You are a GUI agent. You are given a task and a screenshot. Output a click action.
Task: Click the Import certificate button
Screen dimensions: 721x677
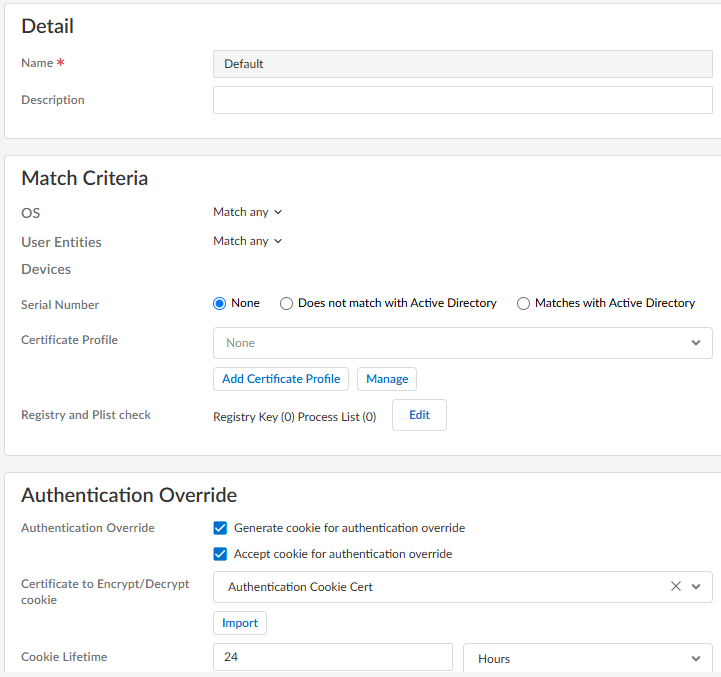coord(239,623)
